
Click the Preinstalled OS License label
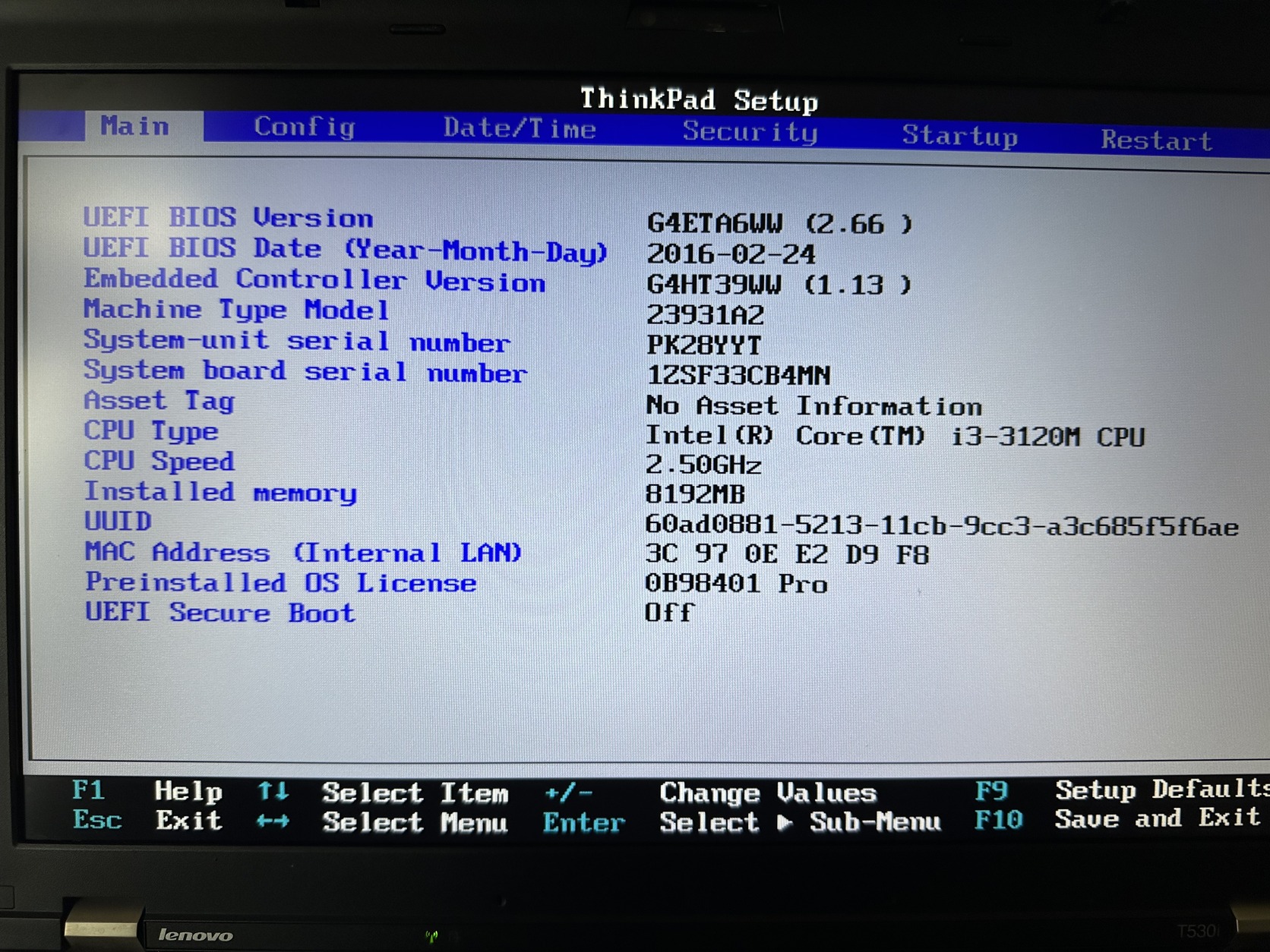[281, 583]
